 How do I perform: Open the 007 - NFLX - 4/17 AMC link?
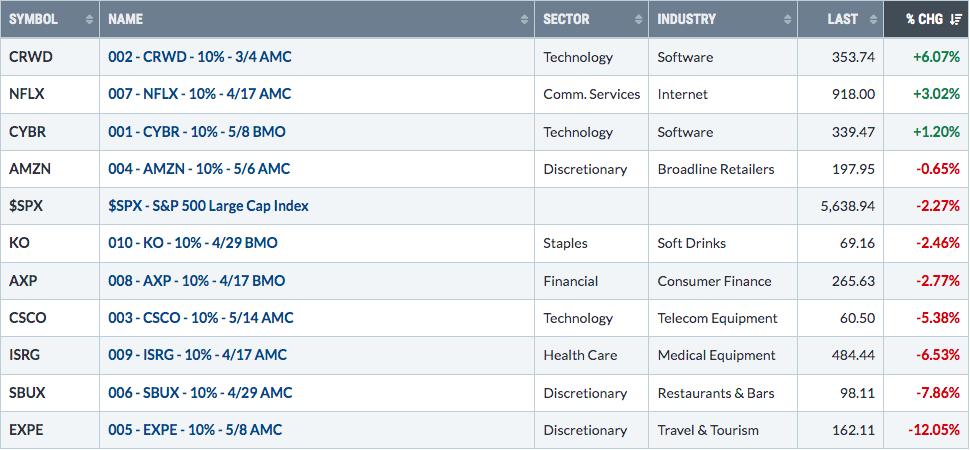click(x=199, y=94)
